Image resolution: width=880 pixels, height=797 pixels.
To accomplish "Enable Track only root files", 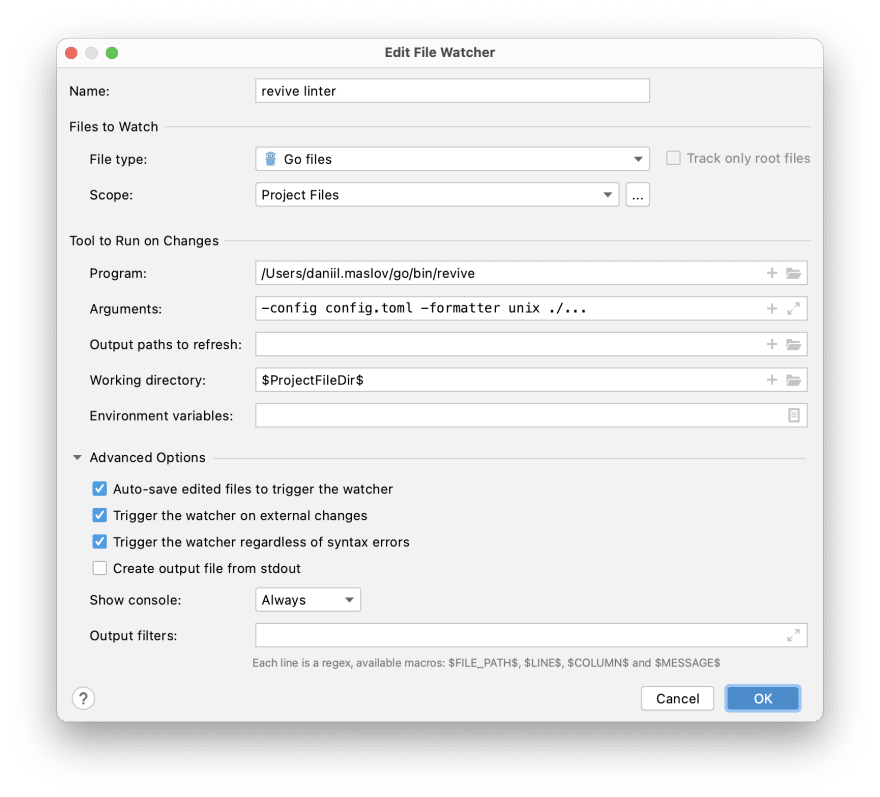I will pyautogui.click(x=673, y=158).
